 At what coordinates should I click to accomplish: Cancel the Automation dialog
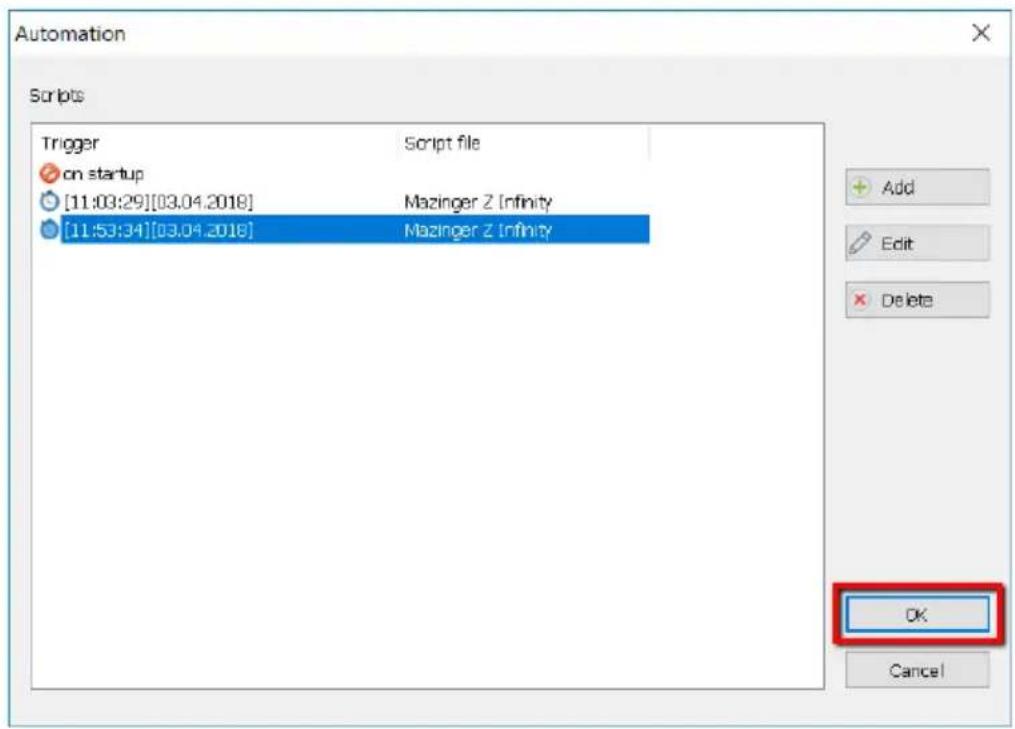pos(917,670)
